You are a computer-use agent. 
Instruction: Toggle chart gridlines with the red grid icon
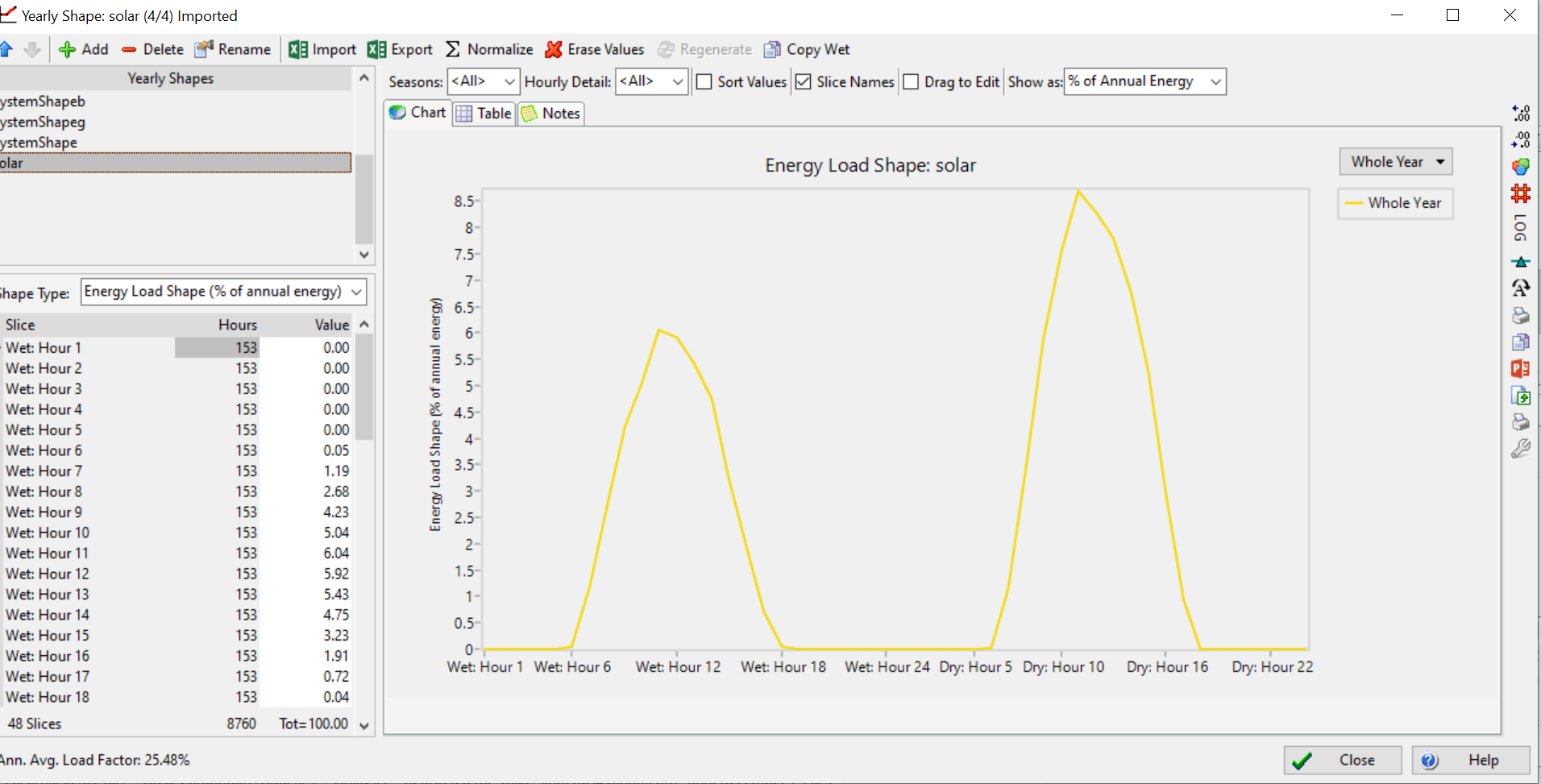coord(1521,193)
